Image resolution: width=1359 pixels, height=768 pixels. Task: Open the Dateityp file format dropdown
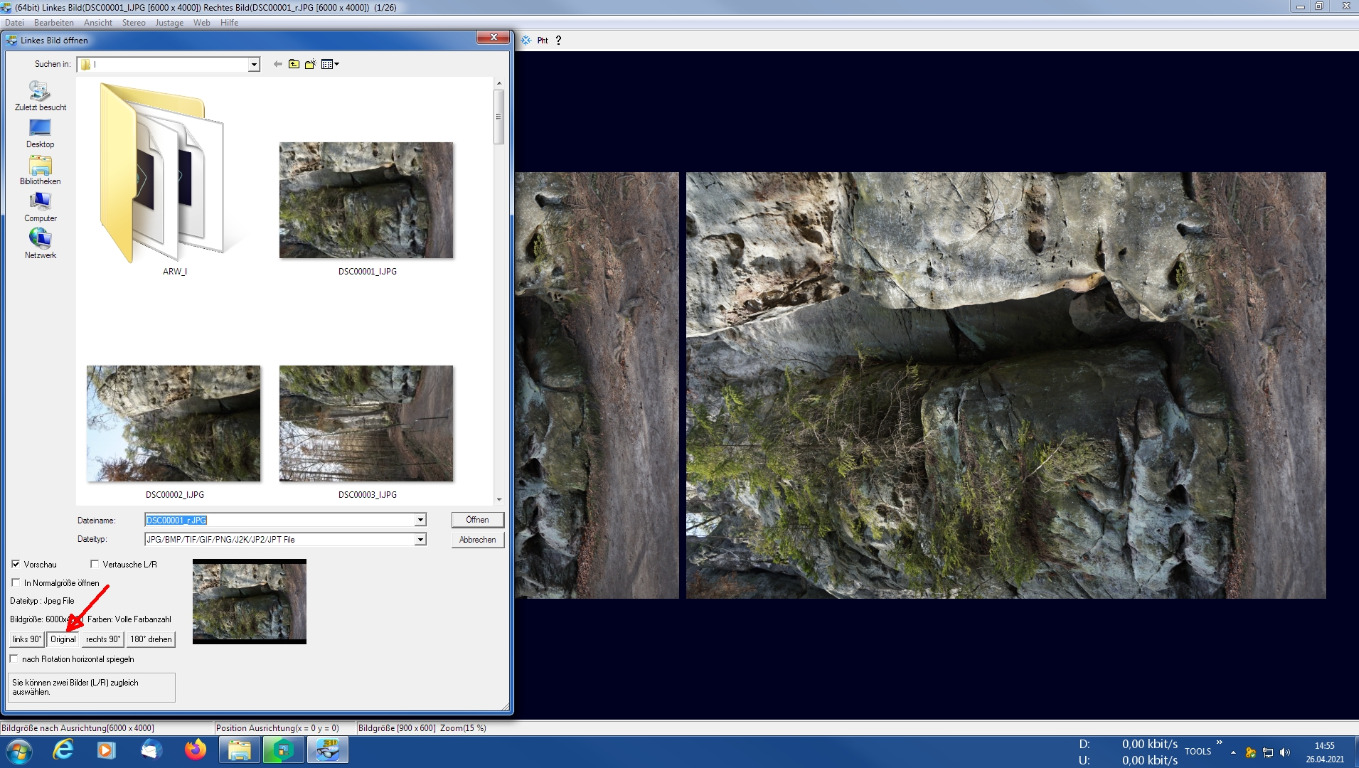click(x=420, y=539)
